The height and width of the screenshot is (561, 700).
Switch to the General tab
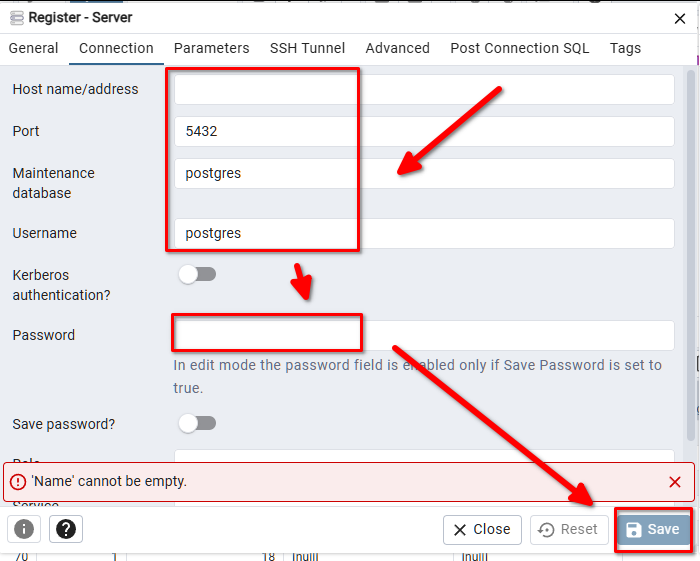[34, 48]
